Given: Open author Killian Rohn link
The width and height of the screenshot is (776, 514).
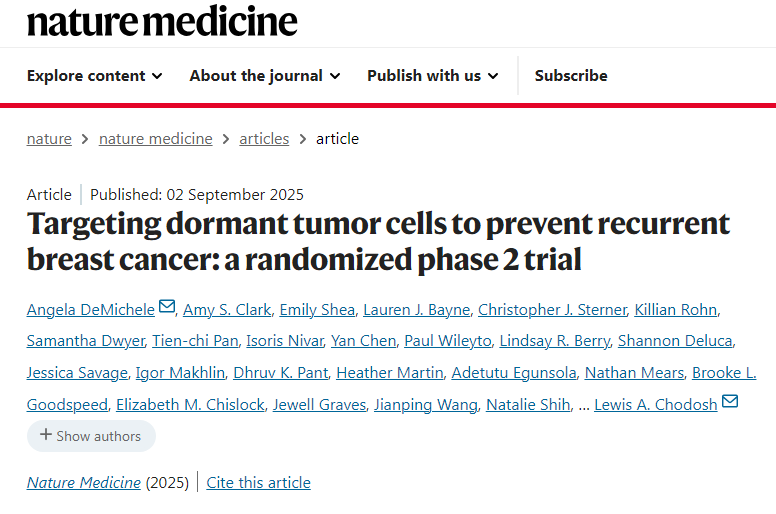Looking at the screenshot, I should click(676, 310).
